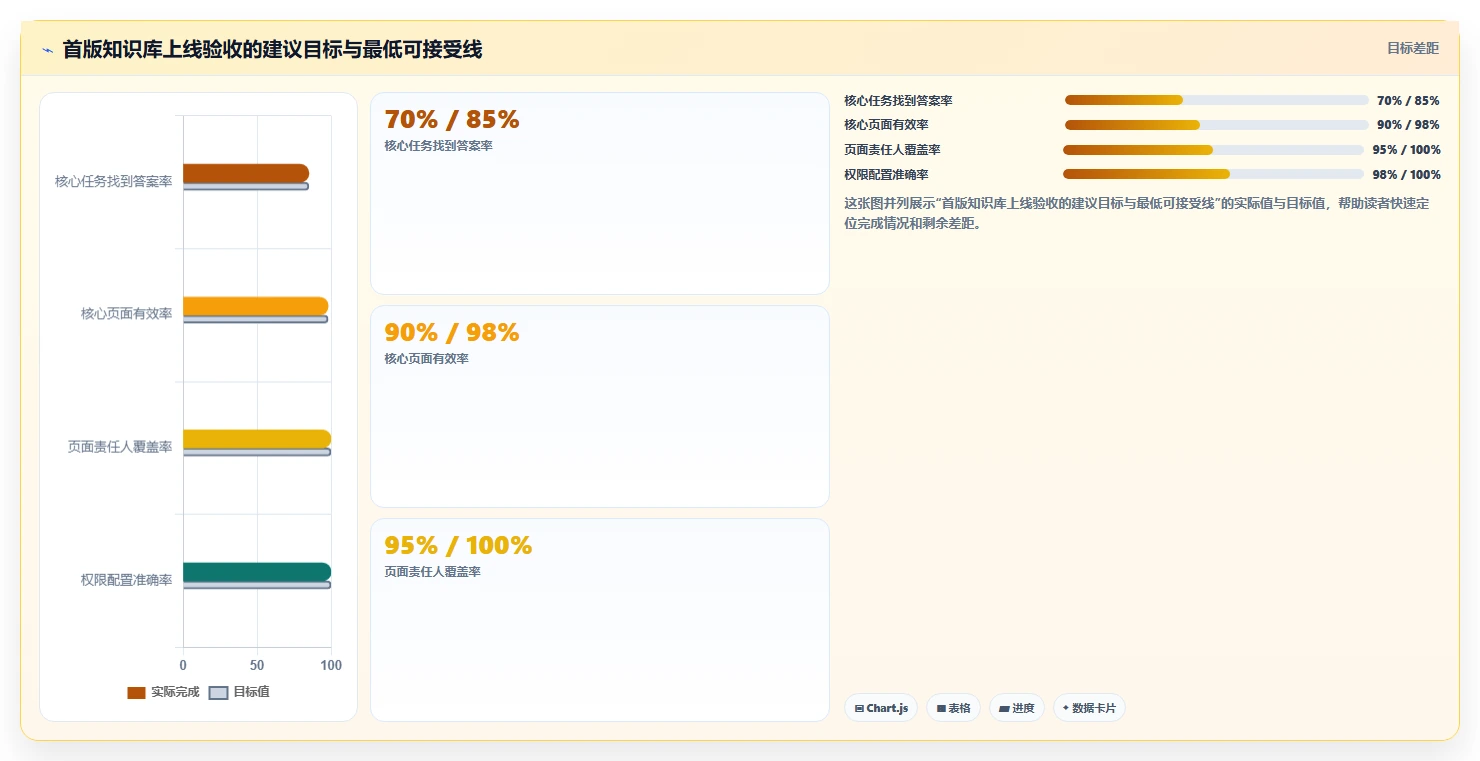
Task: Click the 表格 tag pill
Action: [953, 708]
